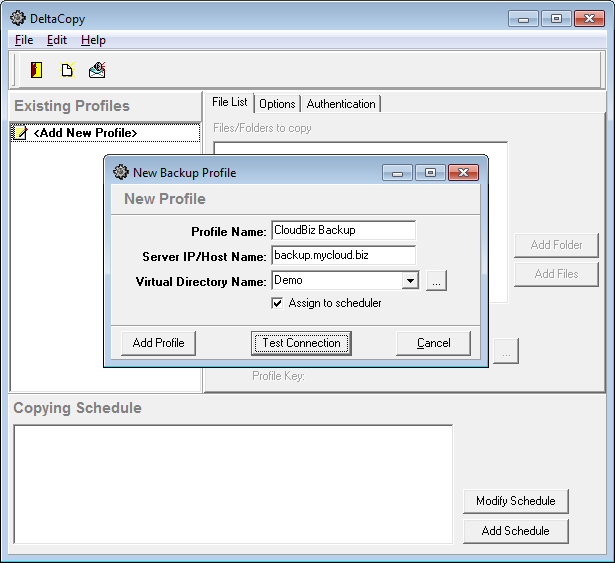This screenshot has width=615, height=563.
Task: Click the Add Profile button
Action: pos(159,343)
